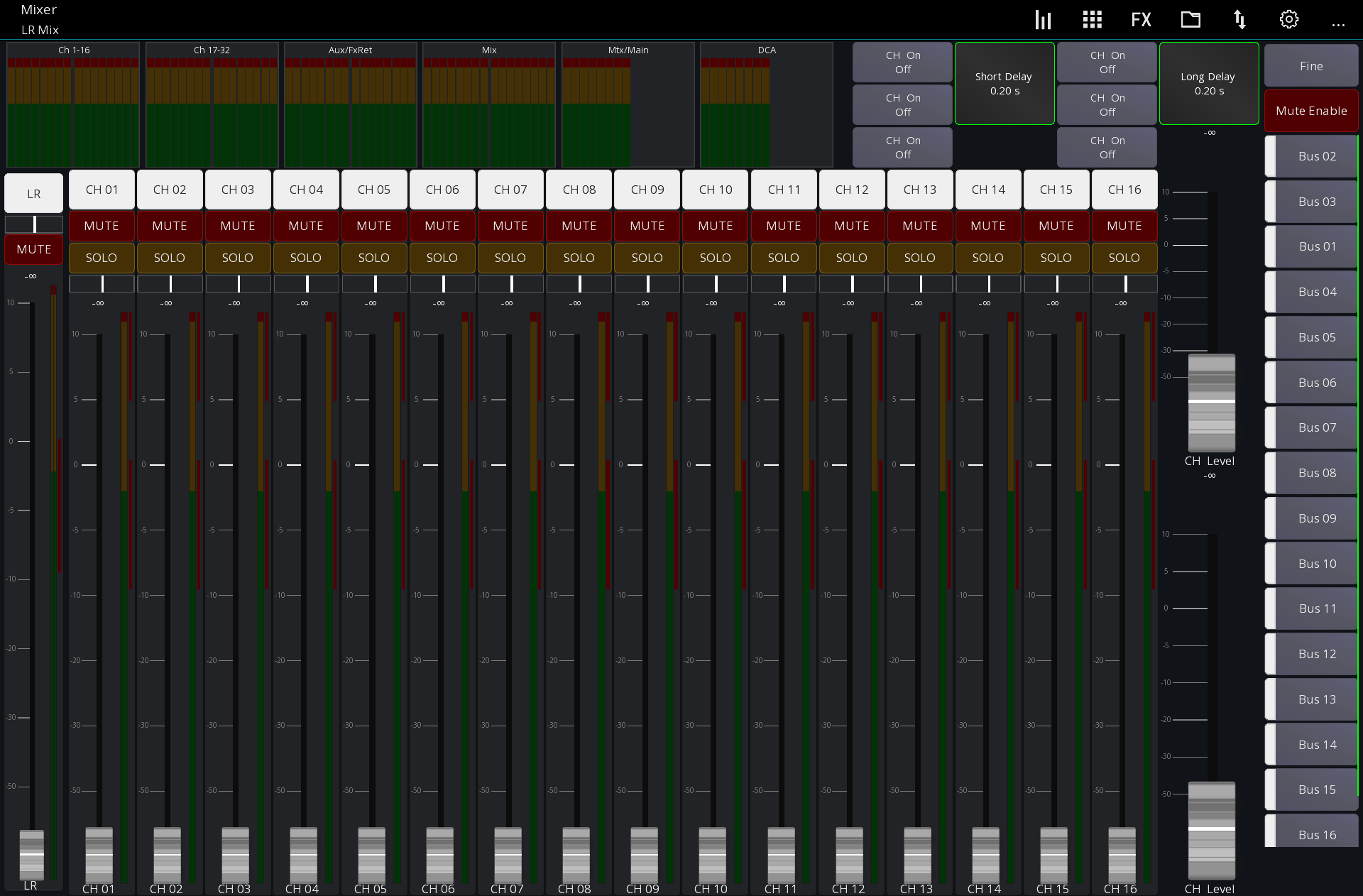The height and width of the screenshot is (896, 1363).
Task: Click the Long Delay 0.20 s button
Action: point(1209,84)
